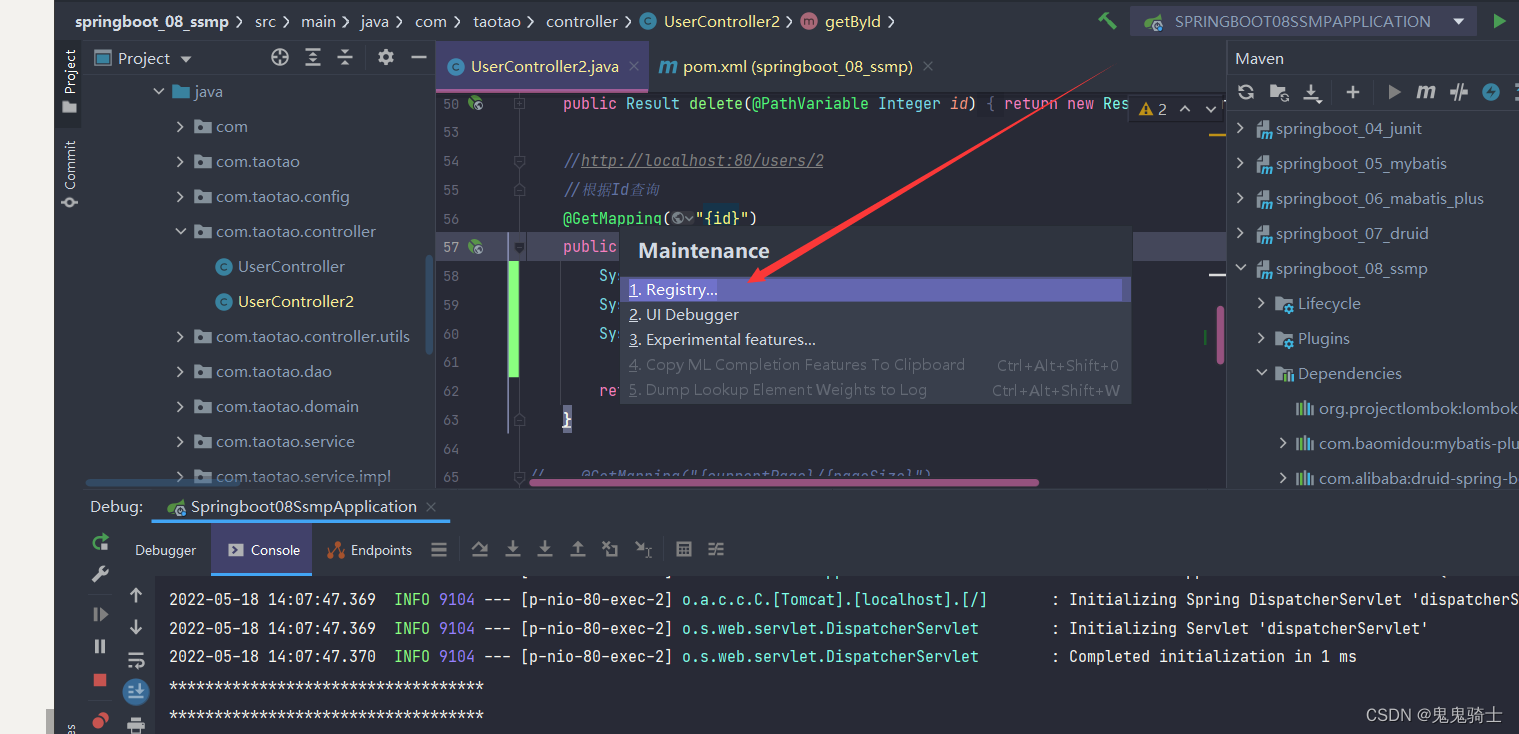Click Expand All icon in Project panel

(x=313, y=58)
